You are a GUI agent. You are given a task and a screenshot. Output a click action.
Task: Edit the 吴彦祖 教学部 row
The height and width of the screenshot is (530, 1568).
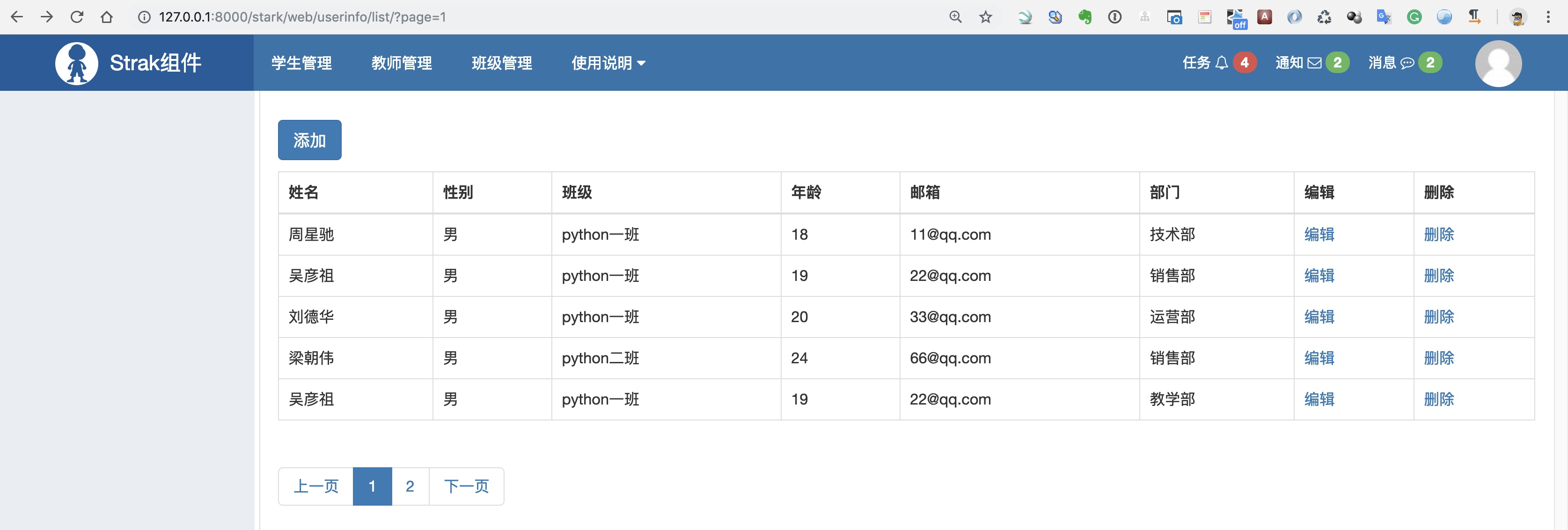point(1319,400)
